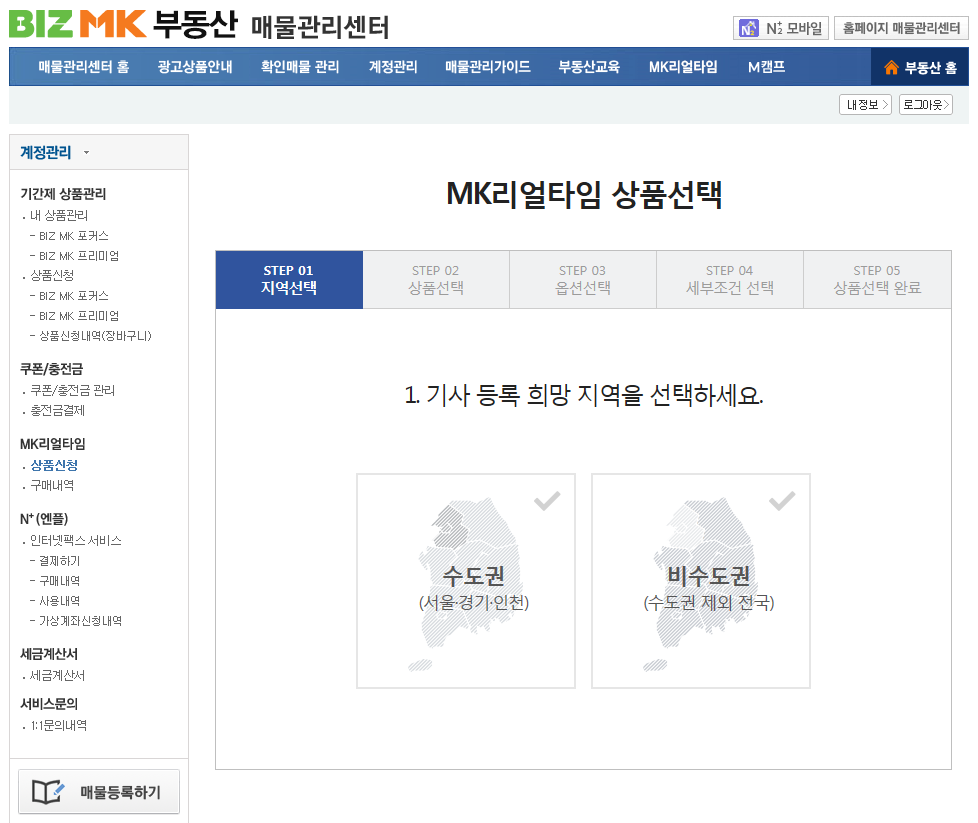978x823 pixels.
Task: Open BIZ MK 프리미엄 under 상품신청
Action: [x=79, y=316]
